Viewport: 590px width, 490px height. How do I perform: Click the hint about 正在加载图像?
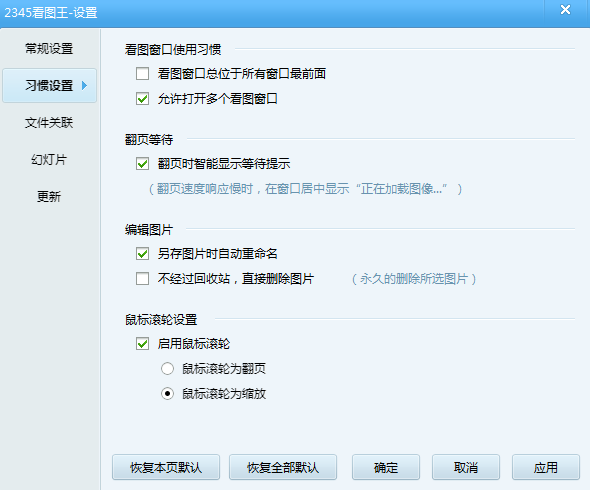(x=305, y=189)
